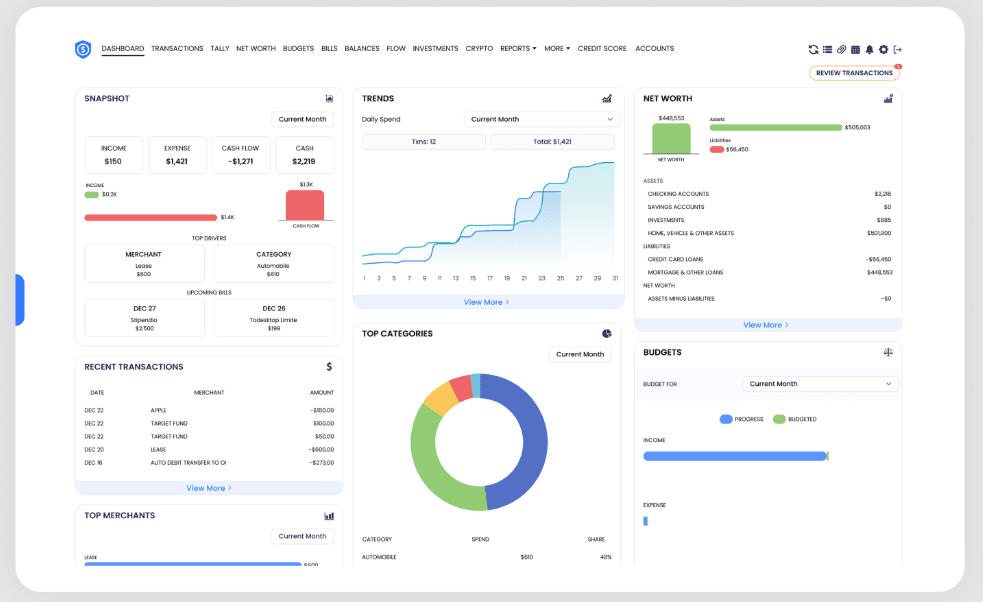Open the Budgets nav item

[x=298, y=48]
